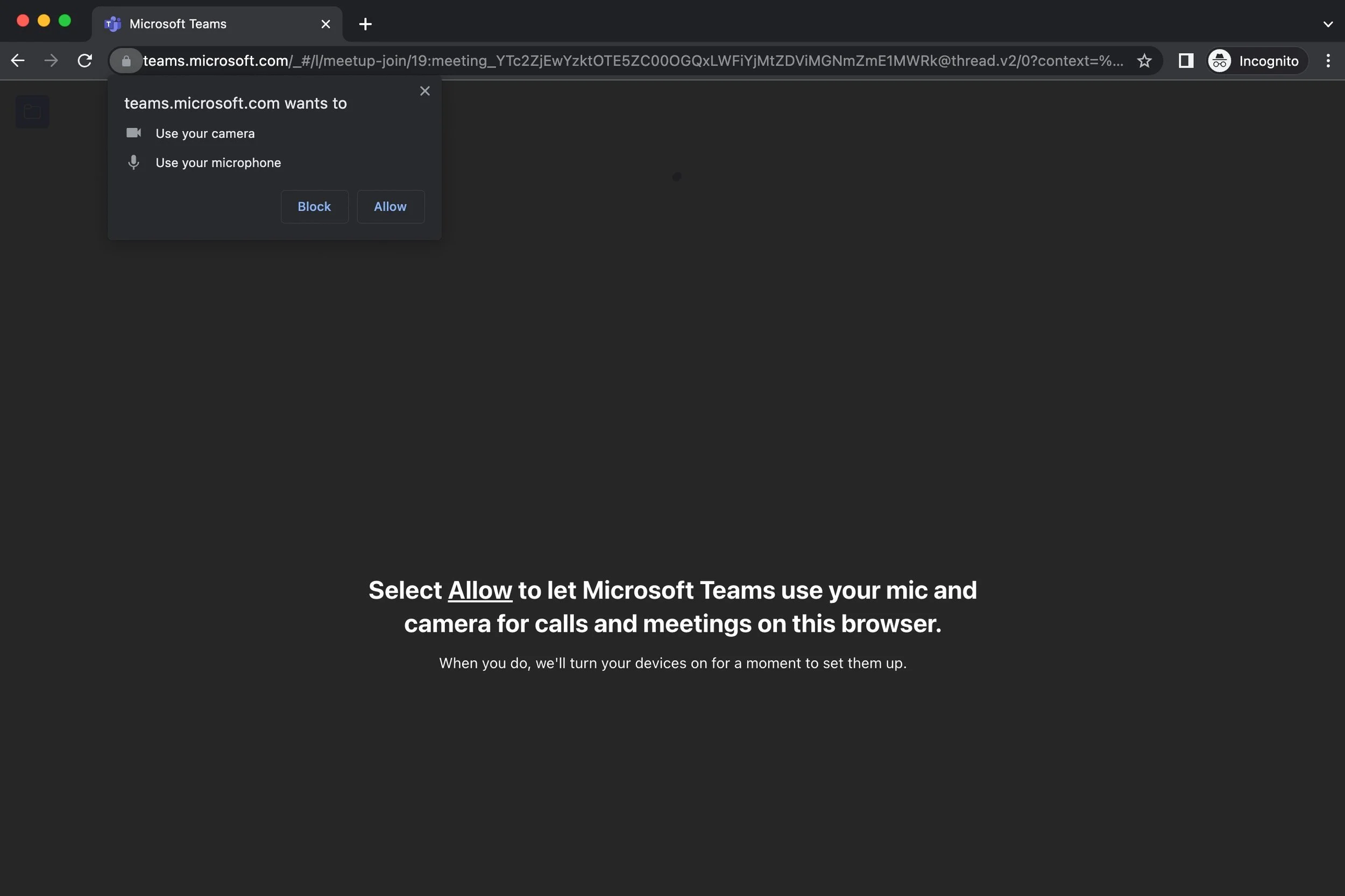Screen dimensions: 1345x896
Task: Click the camera icon in permission prompt
Action: [x=134, y=132]
